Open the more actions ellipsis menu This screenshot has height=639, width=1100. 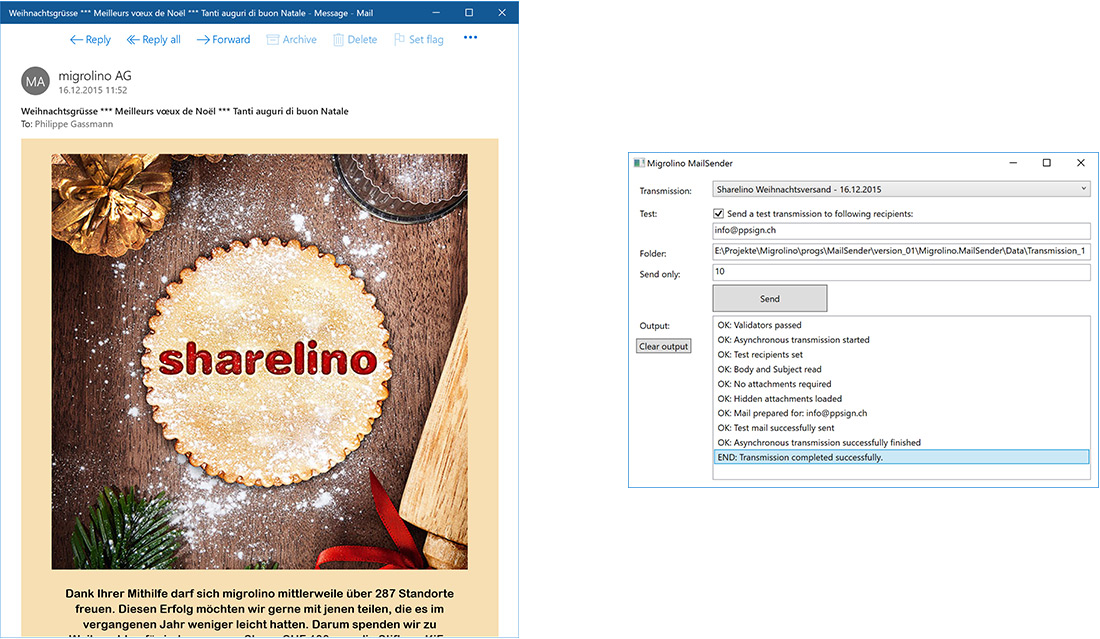[470, 38]
